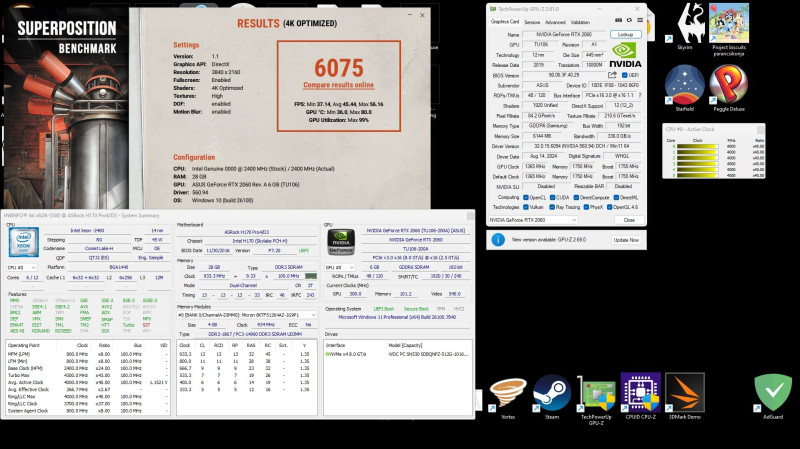Click the NVIDIA logo in GPU-Z
Screen dimensions: 800x449
[625, 55]
